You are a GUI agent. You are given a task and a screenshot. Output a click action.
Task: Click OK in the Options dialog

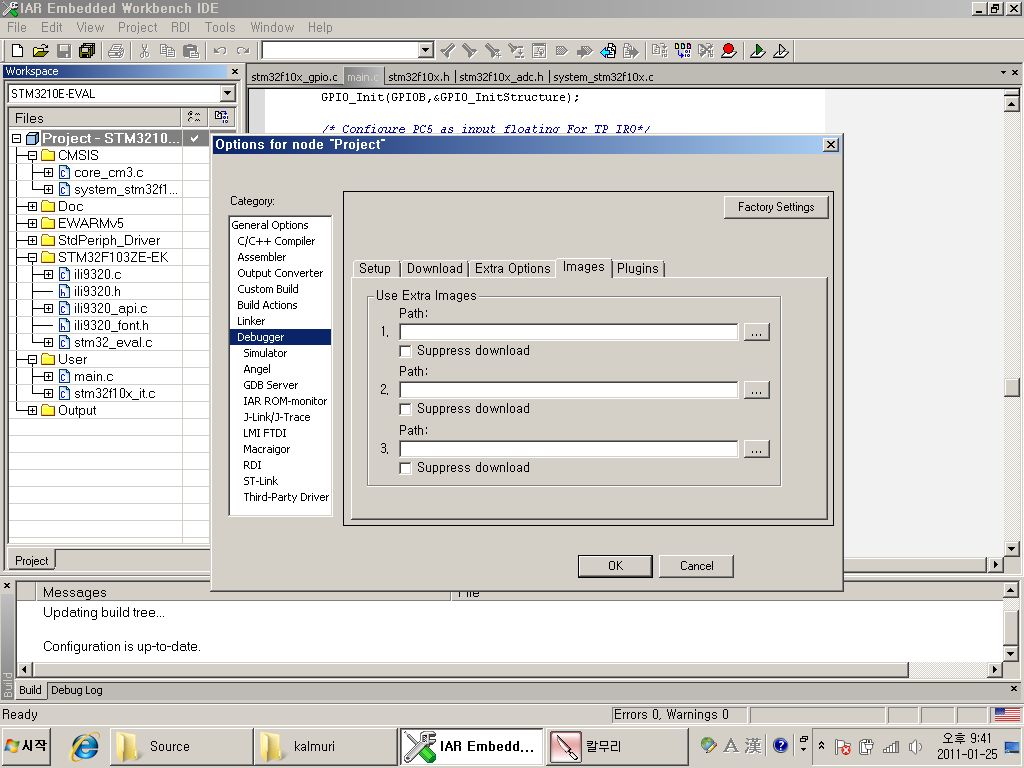point(615,566)
